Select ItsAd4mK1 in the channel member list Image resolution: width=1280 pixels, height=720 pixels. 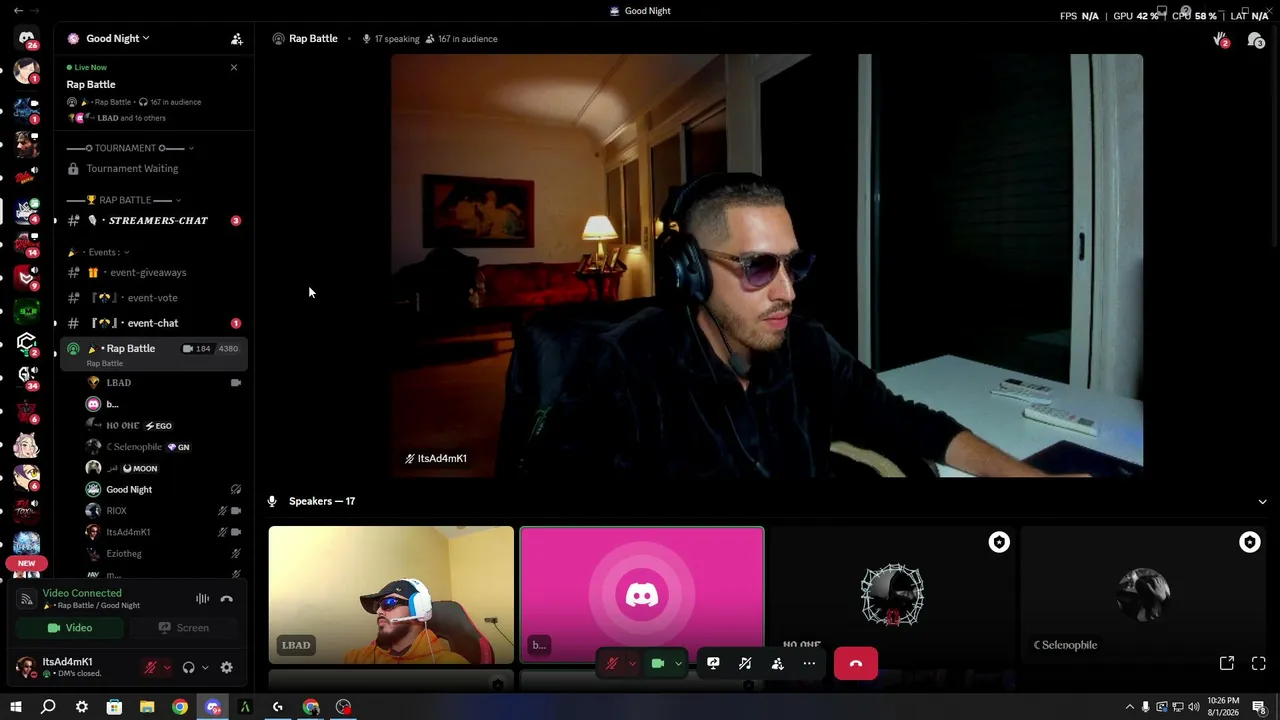[165, 532]
